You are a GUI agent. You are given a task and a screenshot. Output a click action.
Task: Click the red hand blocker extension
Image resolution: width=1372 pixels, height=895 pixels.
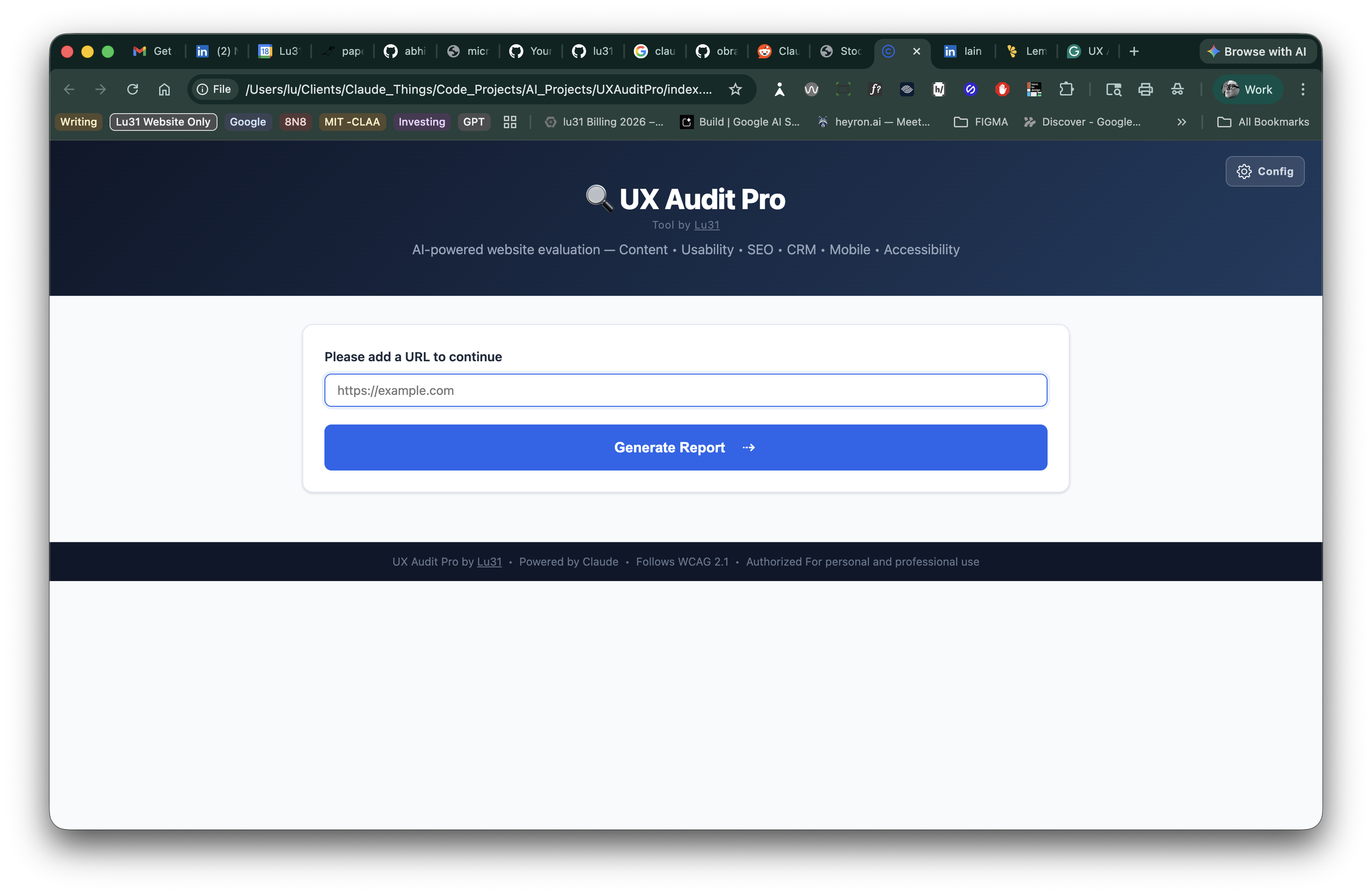tap(1002, 90)
